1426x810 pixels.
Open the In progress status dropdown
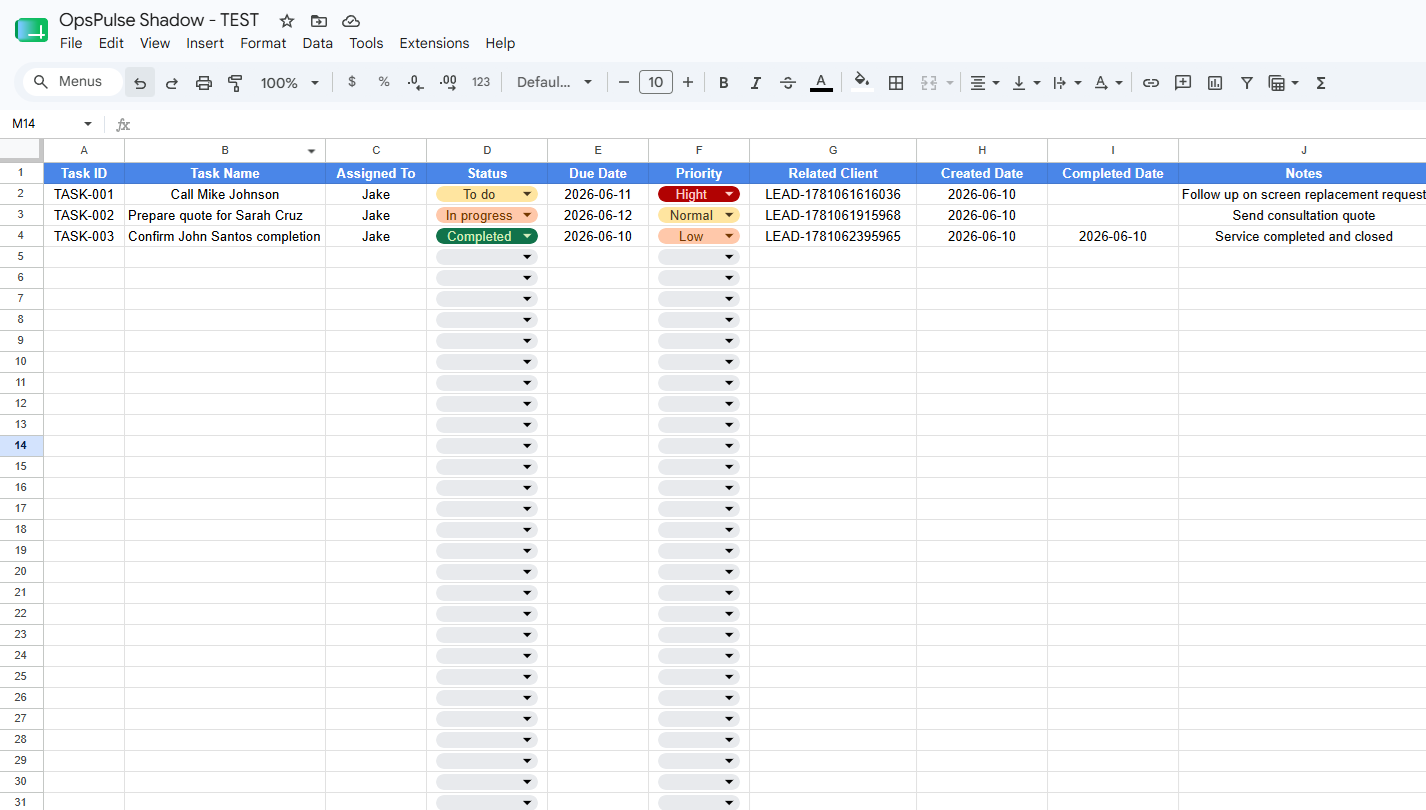[487, 215]
